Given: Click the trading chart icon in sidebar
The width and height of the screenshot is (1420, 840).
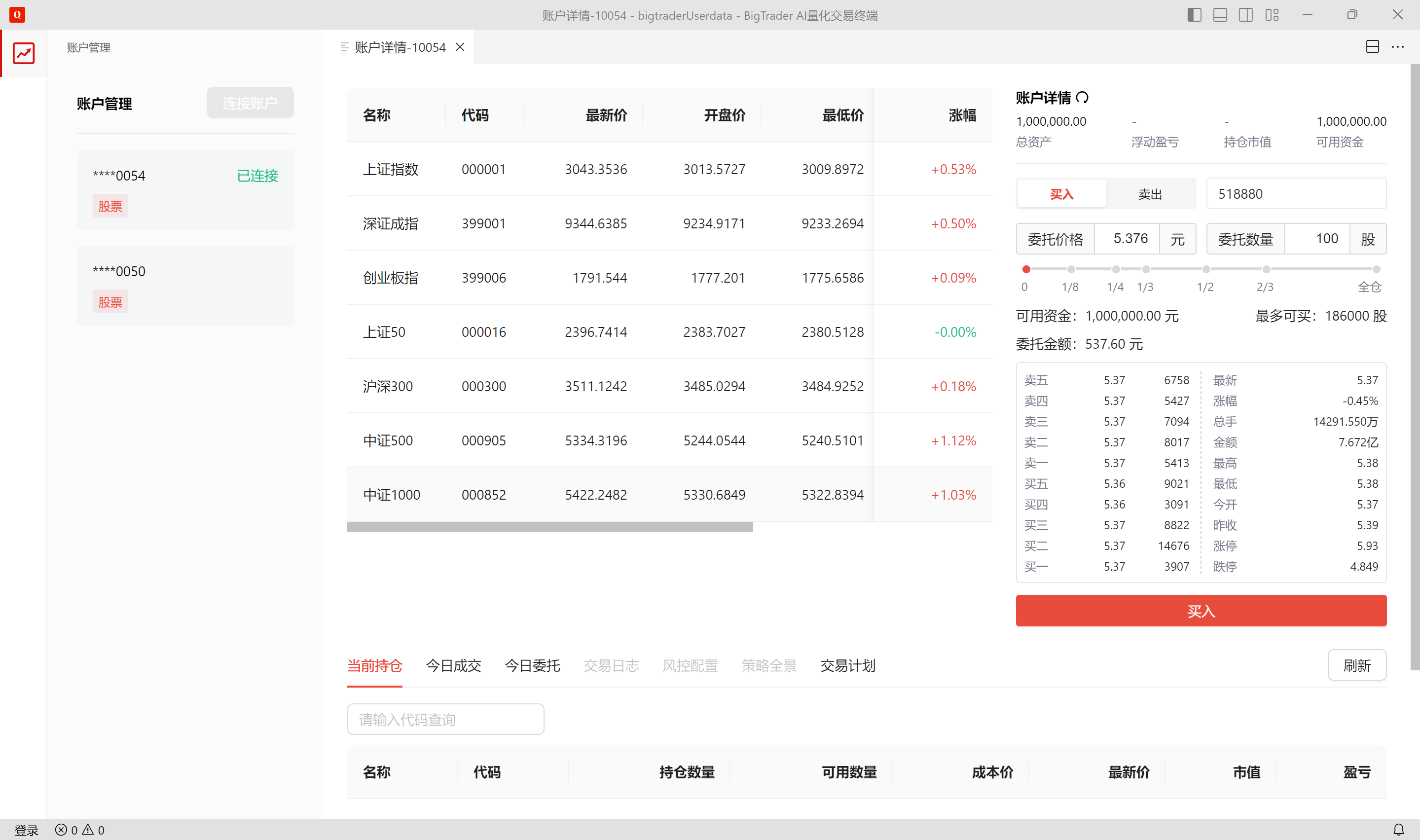Looking at the screenshot, I should click(24, 53).
